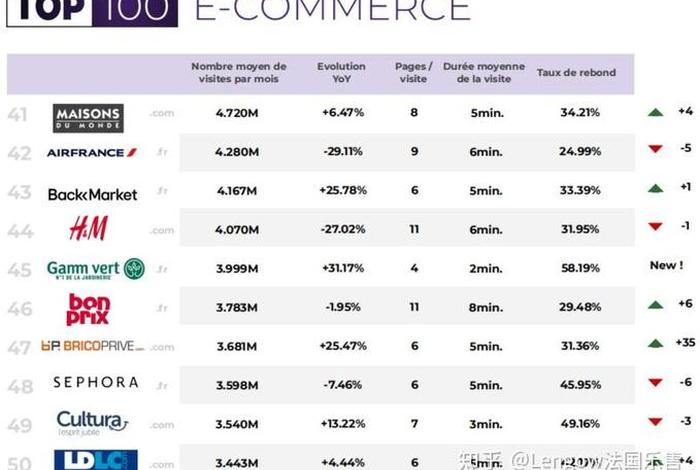The width and height of the screenshot is (700, 470).
Task: Click the New! label in row 45
Action: (x=665, y=266)
